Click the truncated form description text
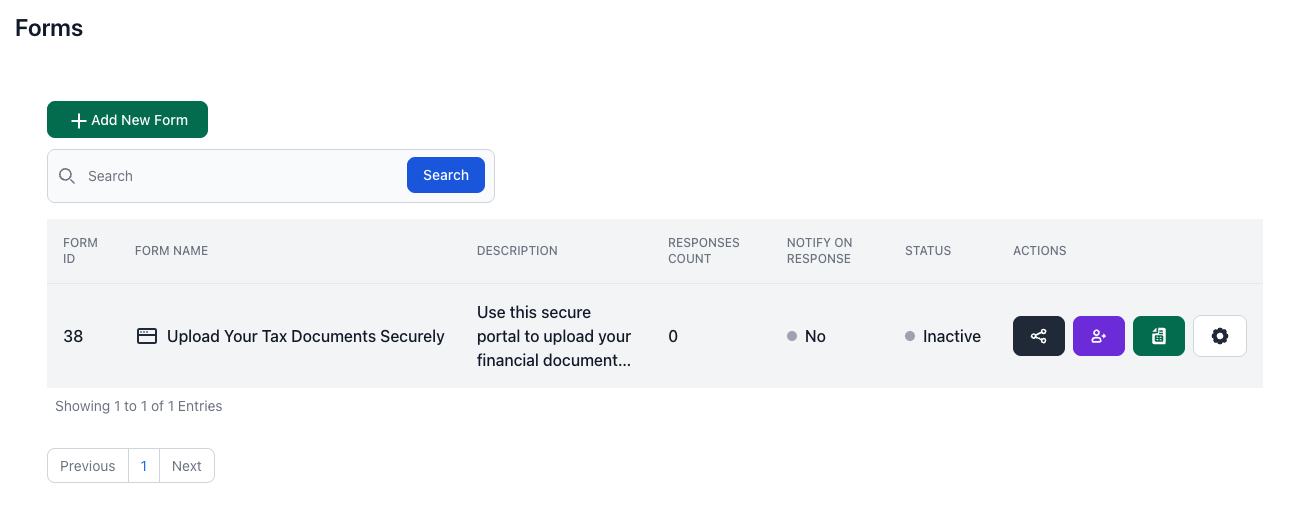Viewport: 1308px width, 528px height. tap(554, 336)
